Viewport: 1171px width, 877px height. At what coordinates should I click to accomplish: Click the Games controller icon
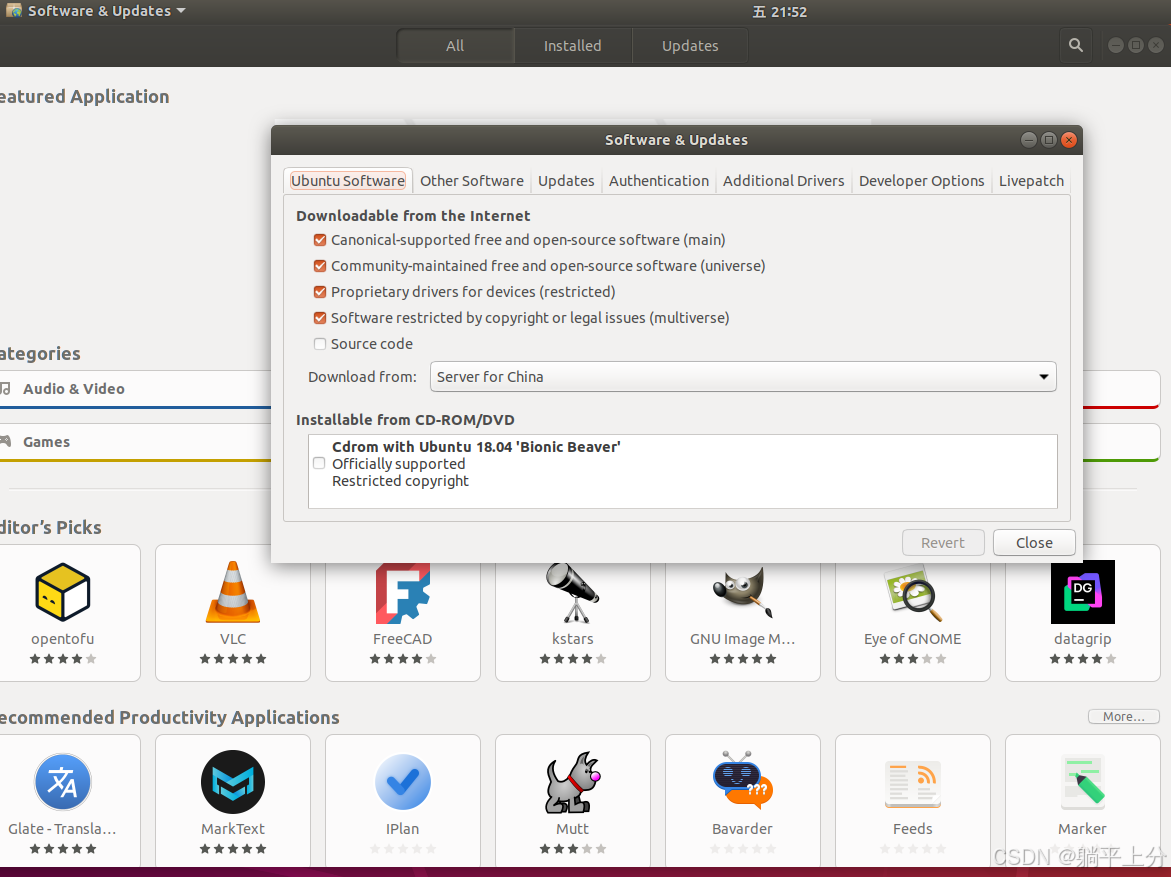(x=5, y=441)
